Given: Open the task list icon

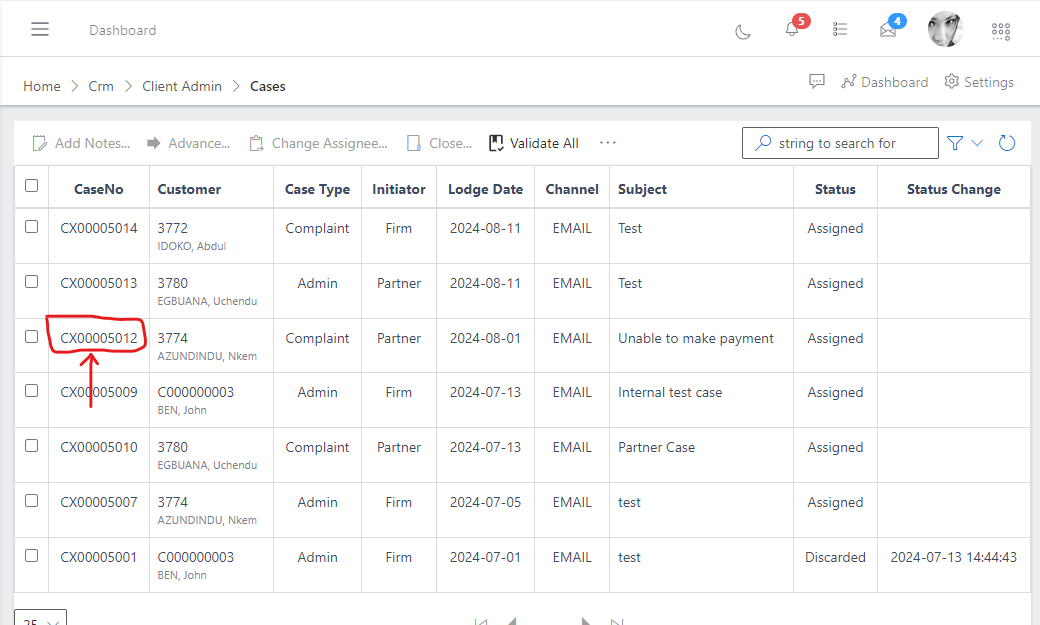Looking at the screenshot, I should click(840, 30).
